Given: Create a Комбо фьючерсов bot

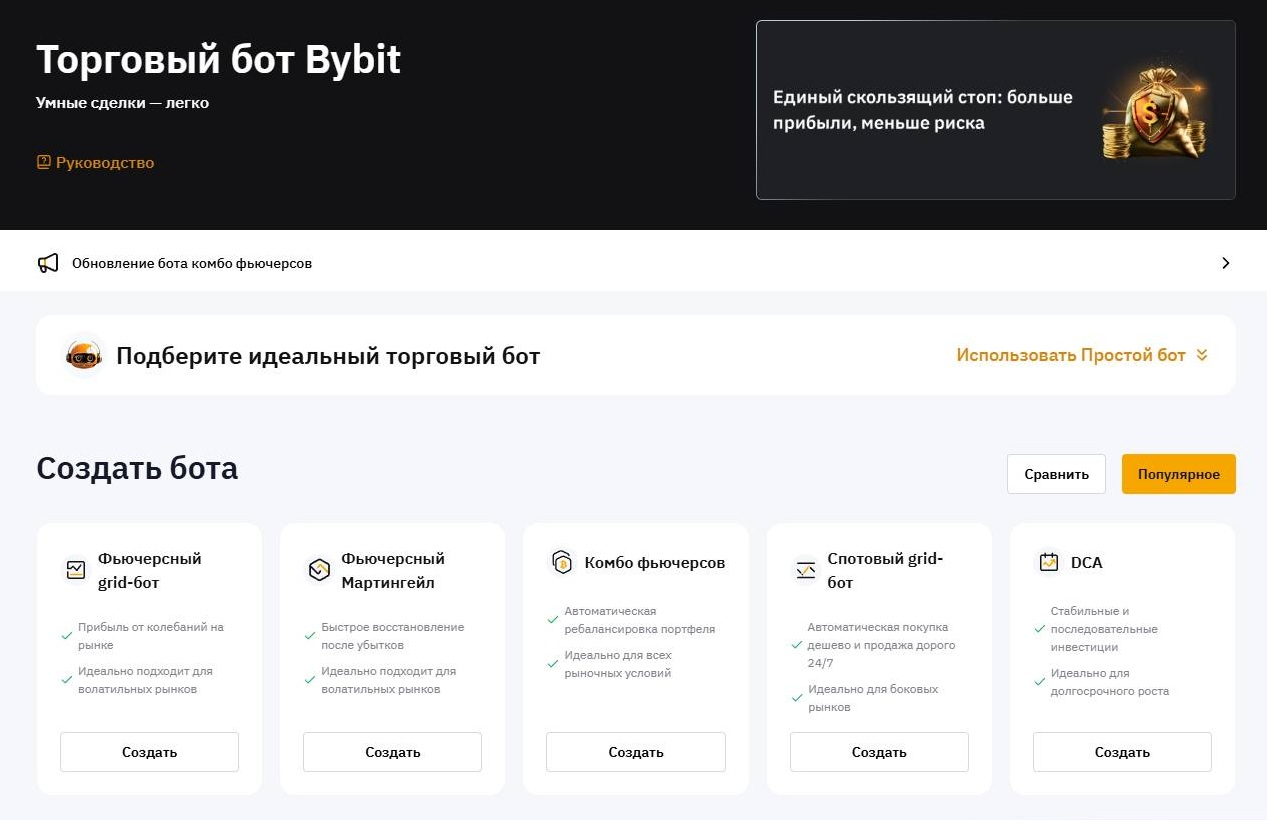Looking at the screenshot, I should pyautogui.click(x=635, y=752).
